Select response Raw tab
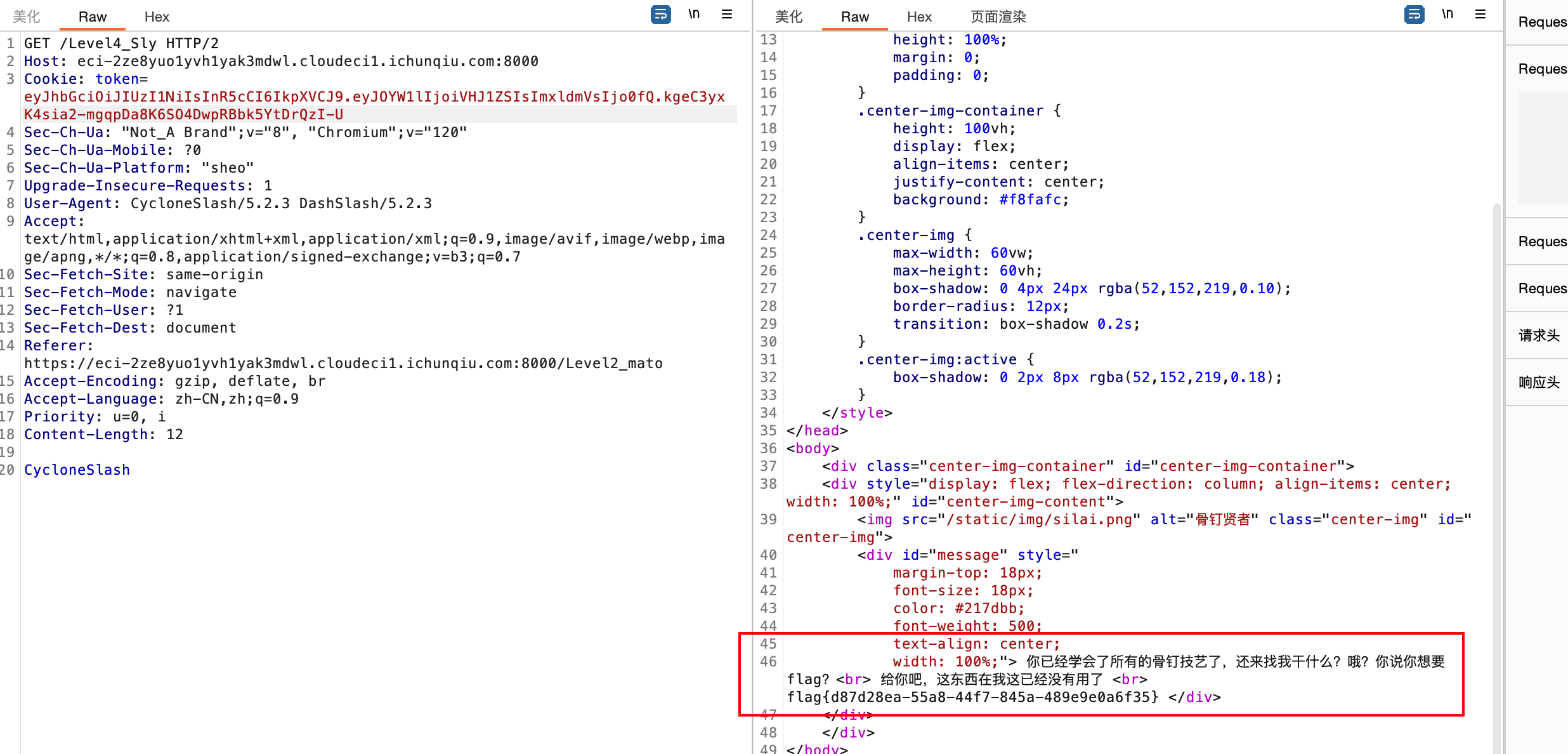The image size is (1568, 754). [854, 17]
